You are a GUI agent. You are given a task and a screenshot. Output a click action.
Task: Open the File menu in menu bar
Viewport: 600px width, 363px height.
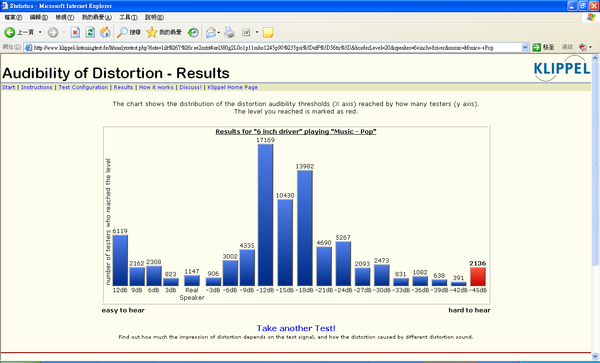tap(13, 18)
